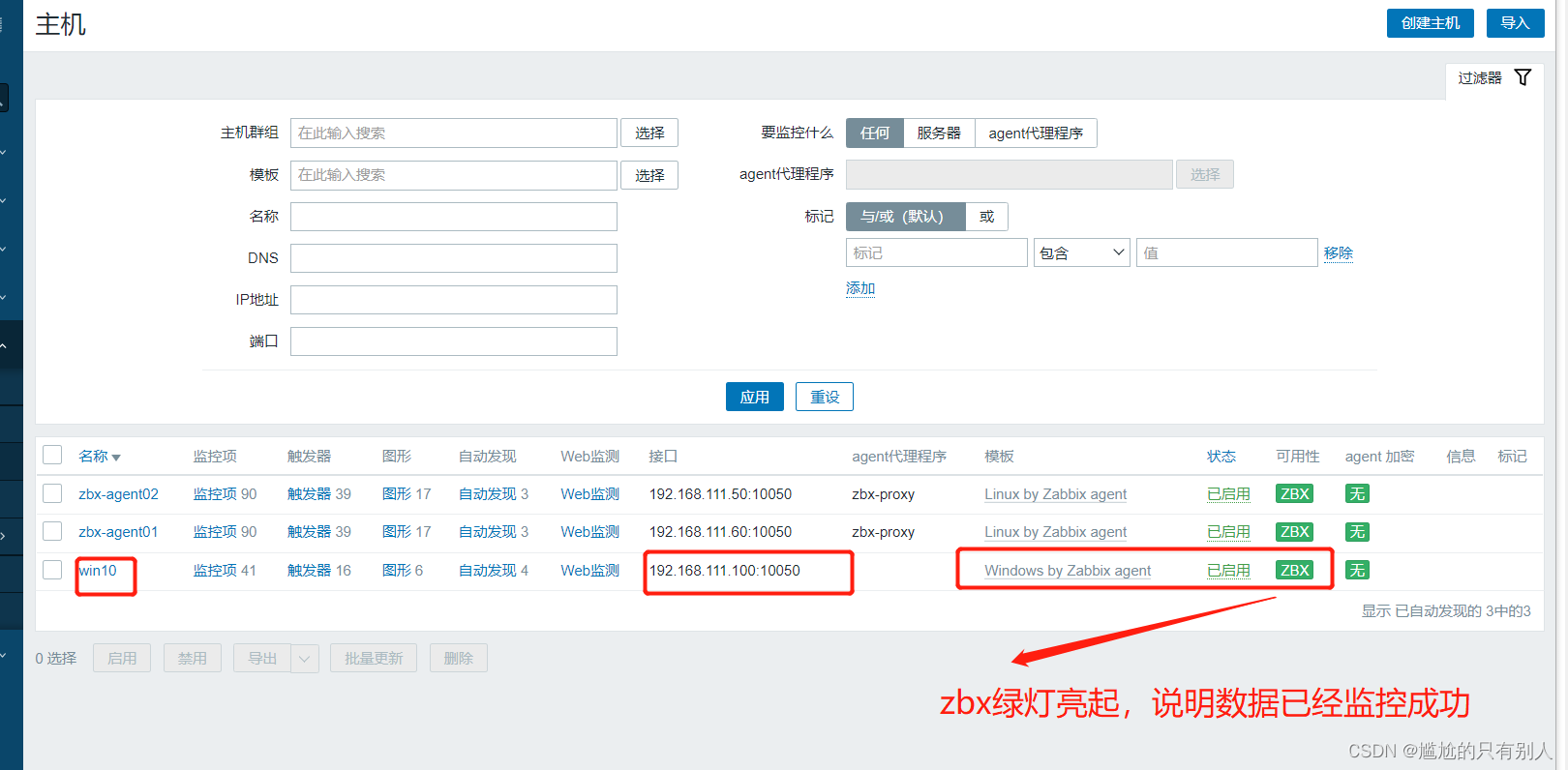
Task: Open host win10
Action: (98, 570)
